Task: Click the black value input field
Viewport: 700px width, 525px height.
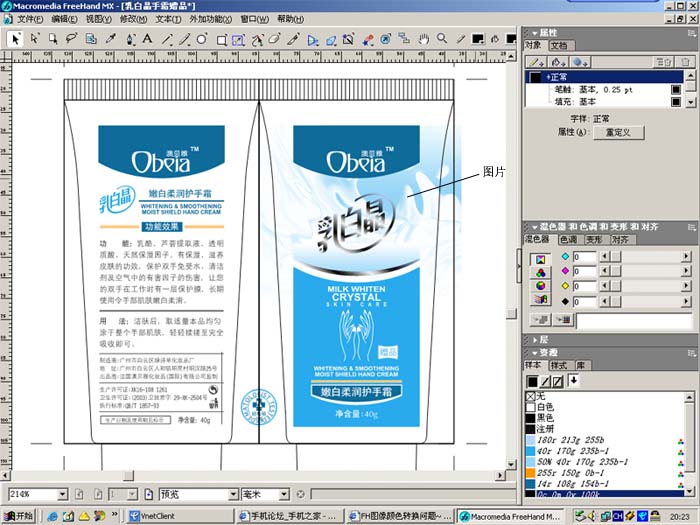Action: (584, 302)
